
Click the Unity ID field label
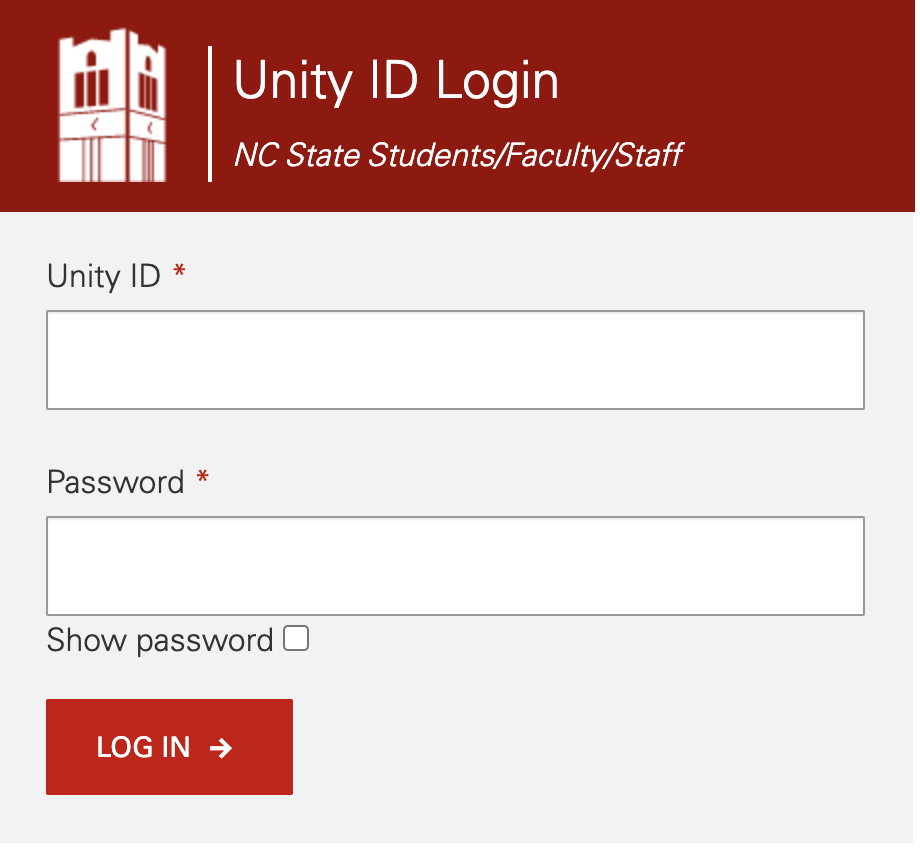tap(103, 276)
